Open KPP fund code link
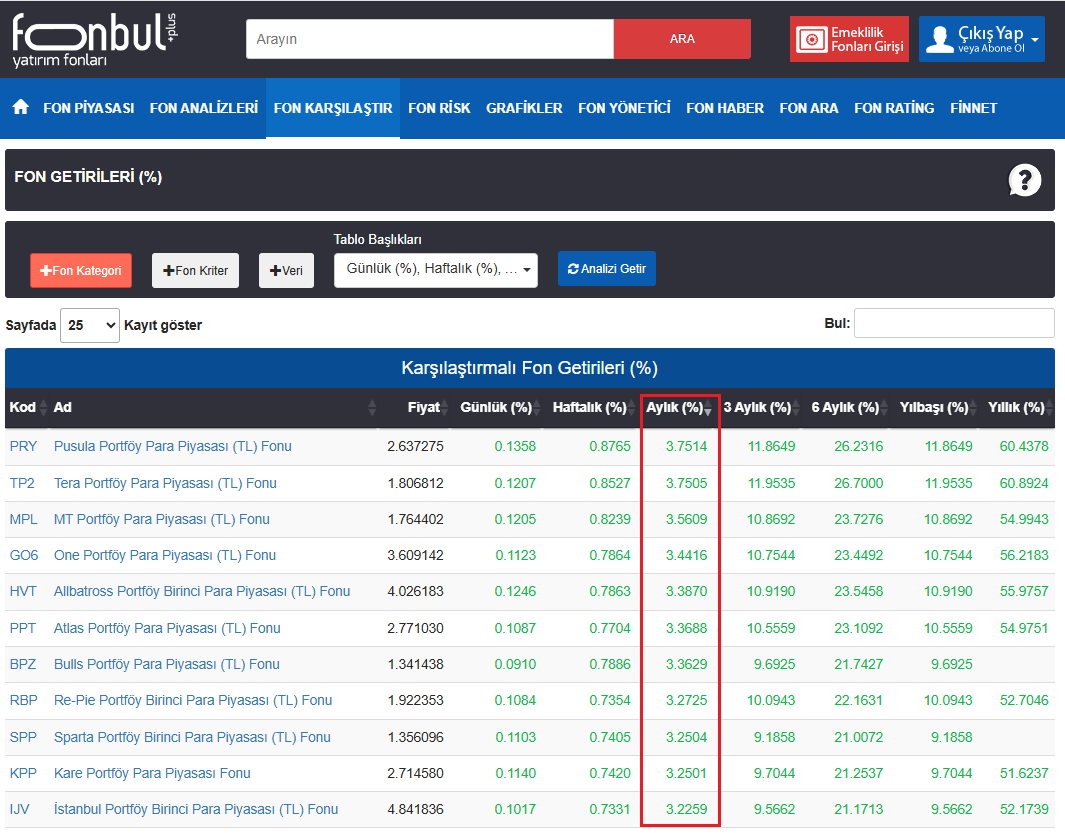Viewport: 1065px width, 833px height. coord(23,773)
